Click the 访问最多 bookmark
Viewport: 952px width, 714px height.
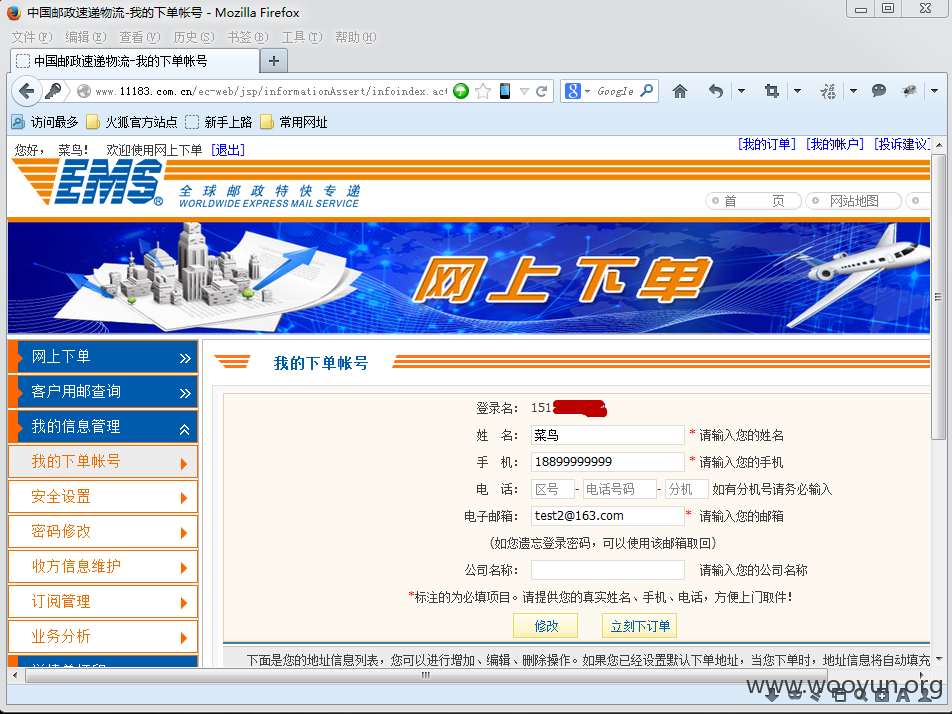(46, 122)
